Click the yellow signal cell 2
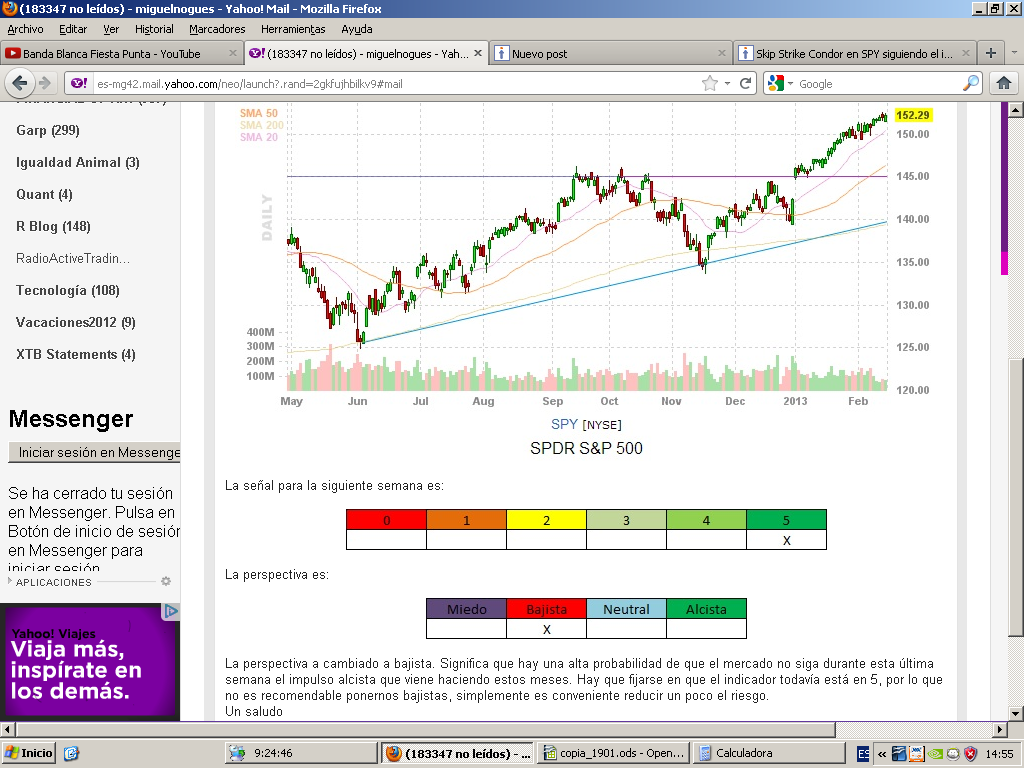The height and width of the screenshot is (768, 1024). click(x=547, y=520)
